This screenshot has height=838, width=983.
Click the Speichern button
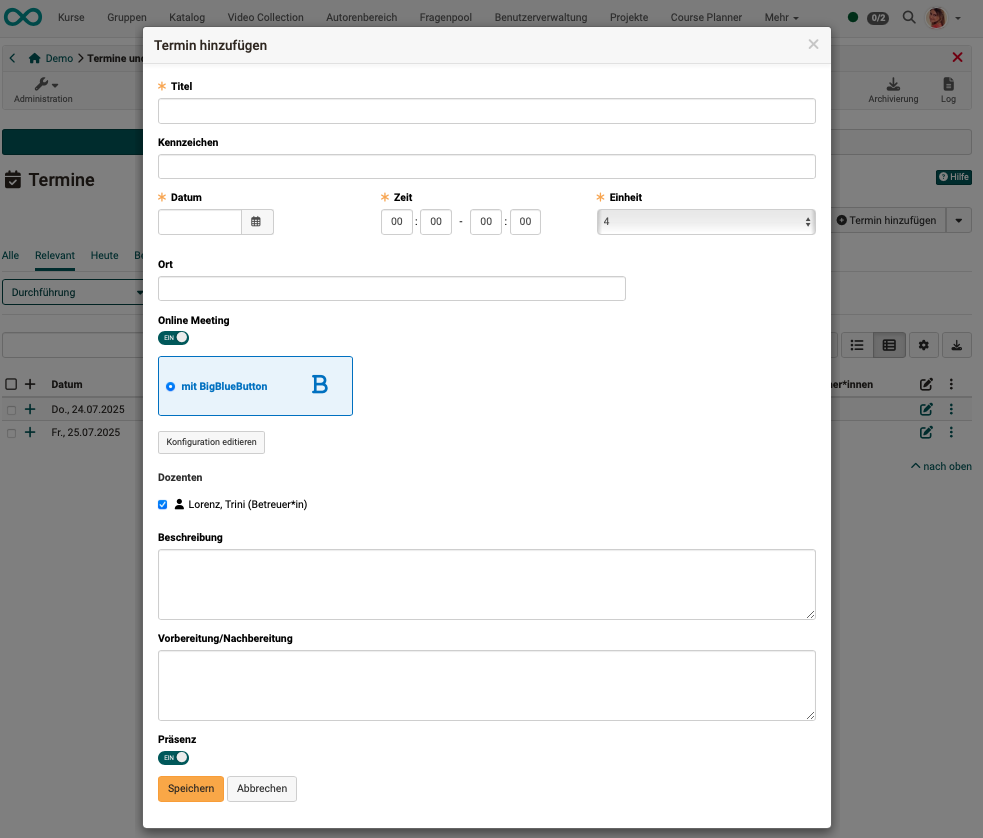(x=190, y=788)
